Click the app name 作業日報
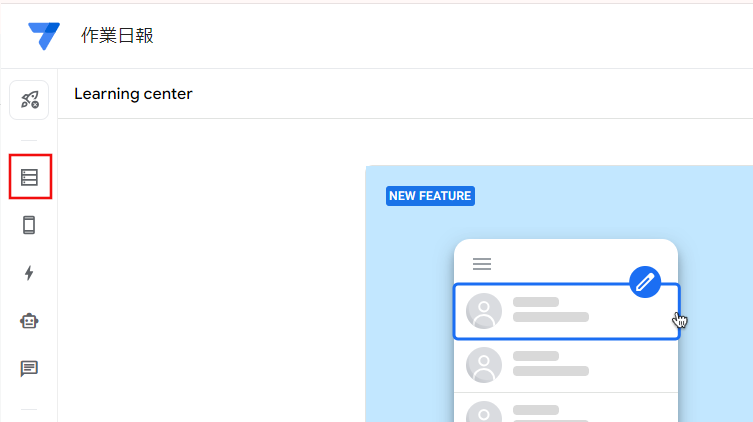 (x=117, y=36)
